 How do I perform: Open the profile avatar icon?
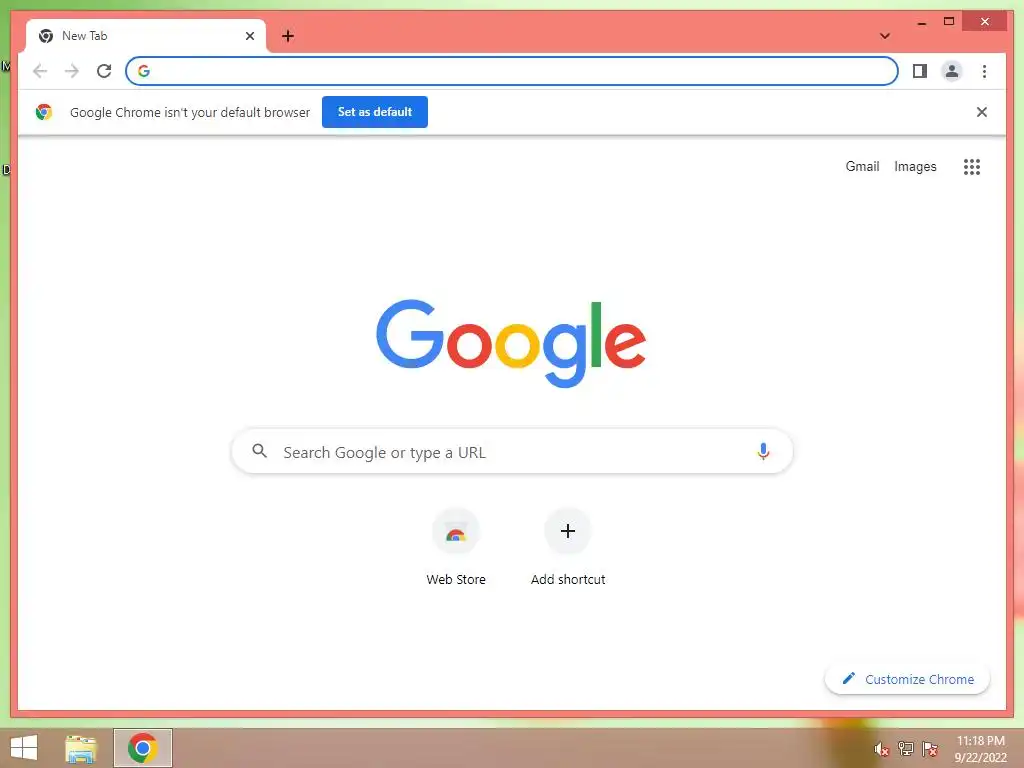coord(952,71)
